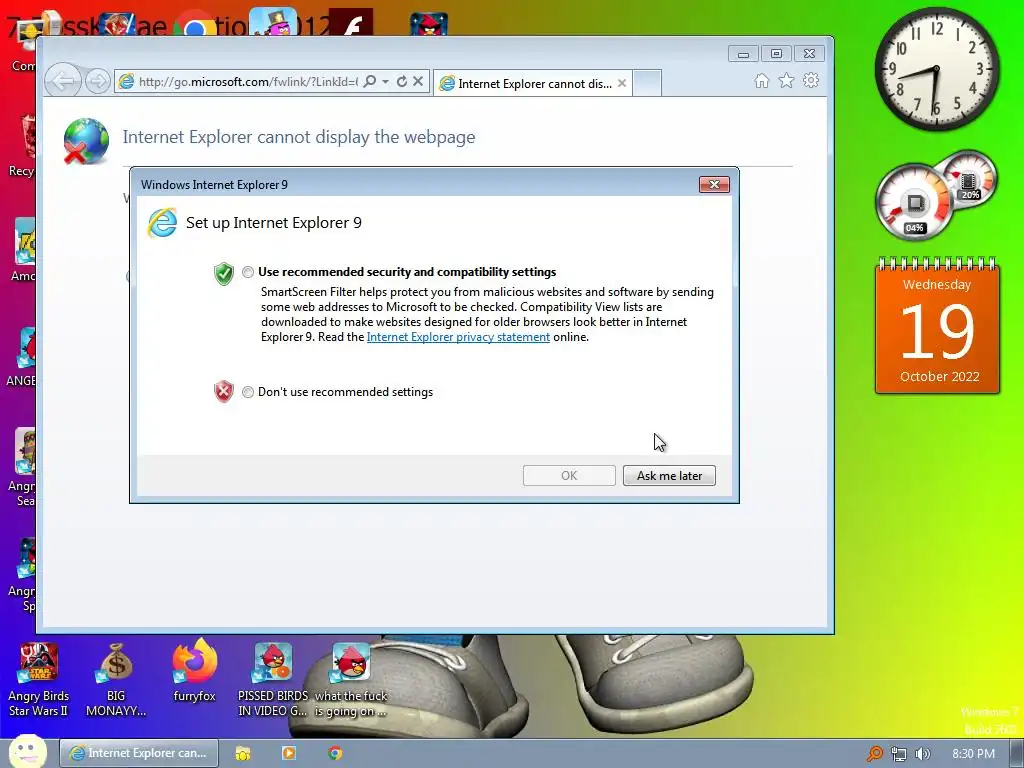Open the volume speaker tray icon

tap(923, 754)
